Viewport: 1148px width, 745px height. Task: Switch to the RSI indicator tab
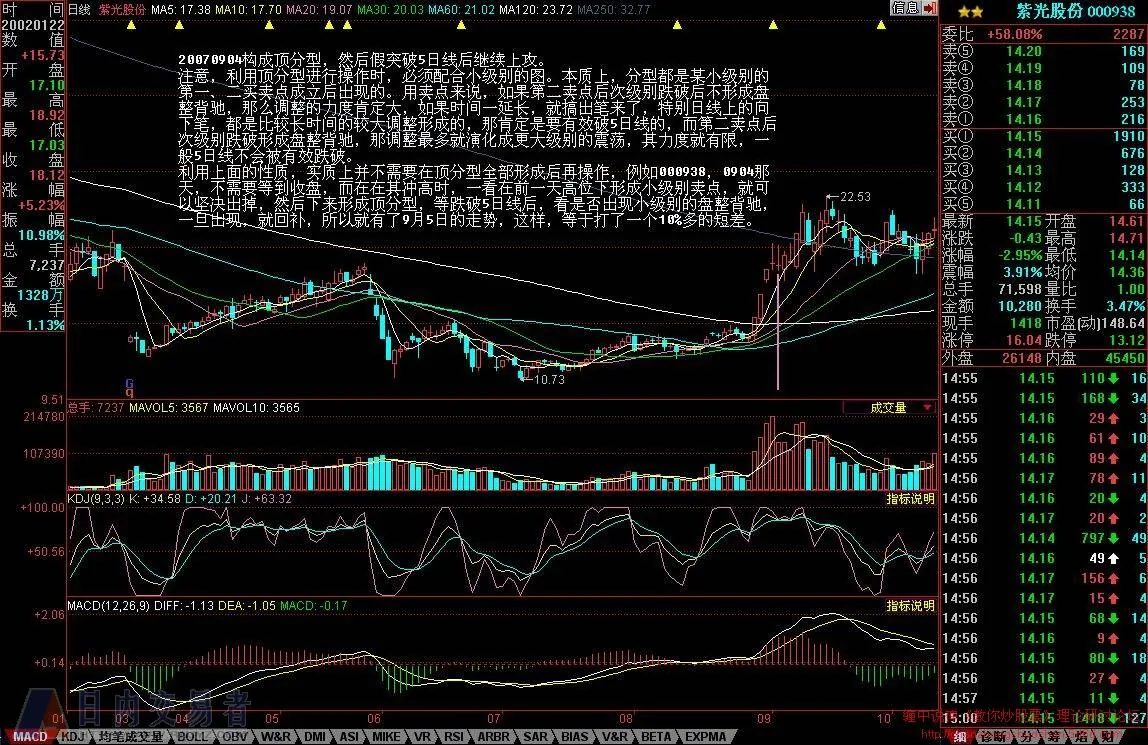pyautogui.click(x=454, y=736)
